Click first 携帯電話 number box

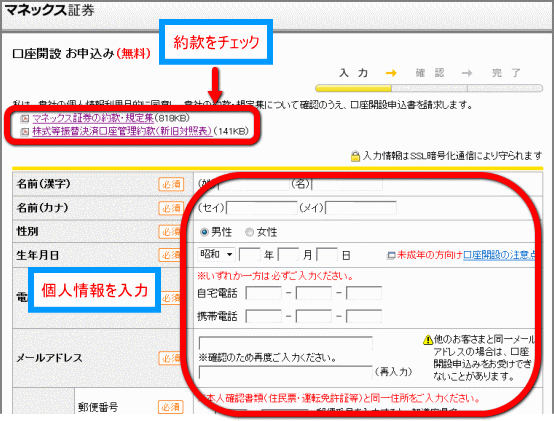[x=264, y=316]
